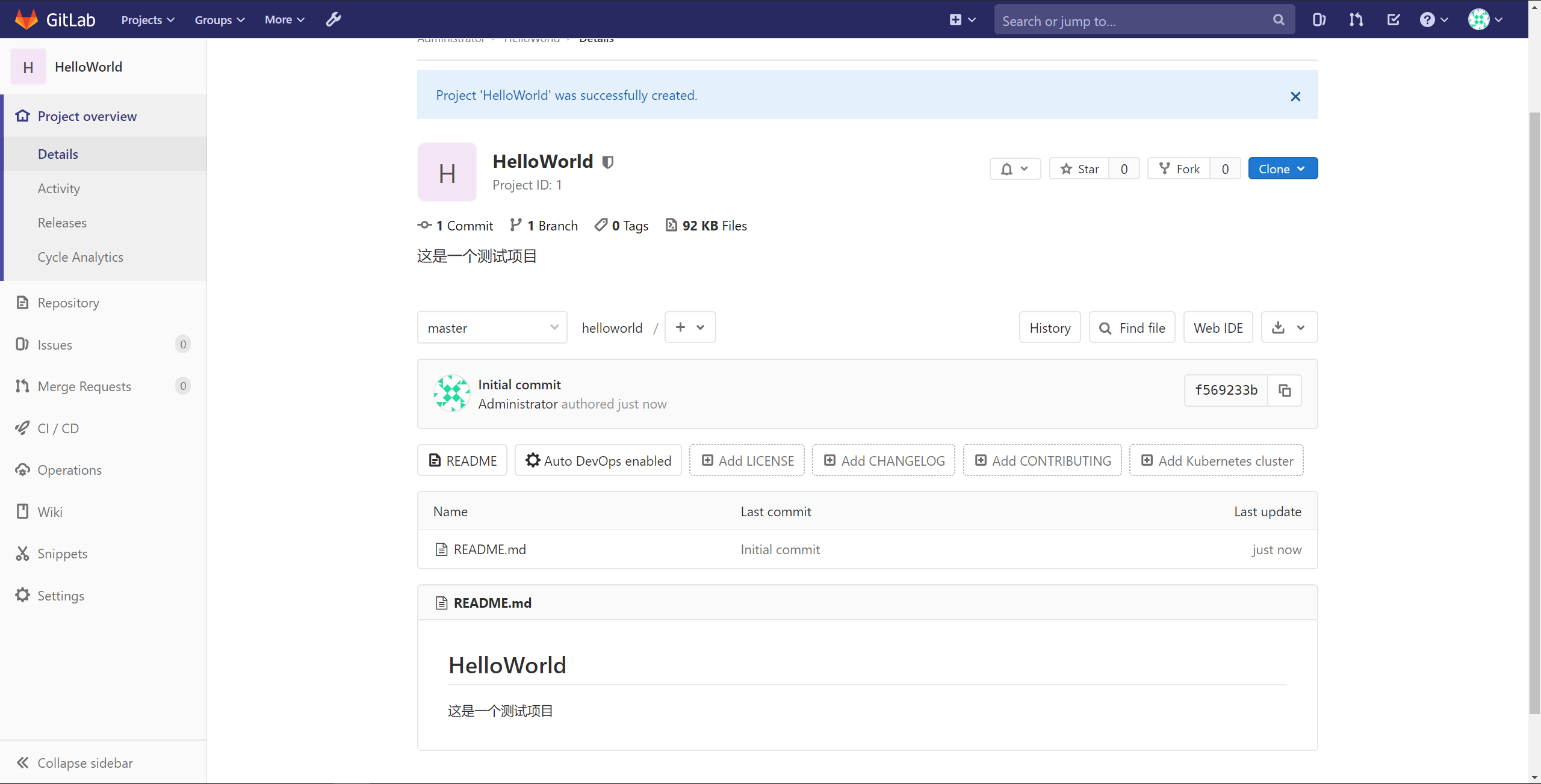Image resolution: width=1541 pixels, height=784 pixels.
Task: Click the notification bell toggle
Action: pos(1013,168)
